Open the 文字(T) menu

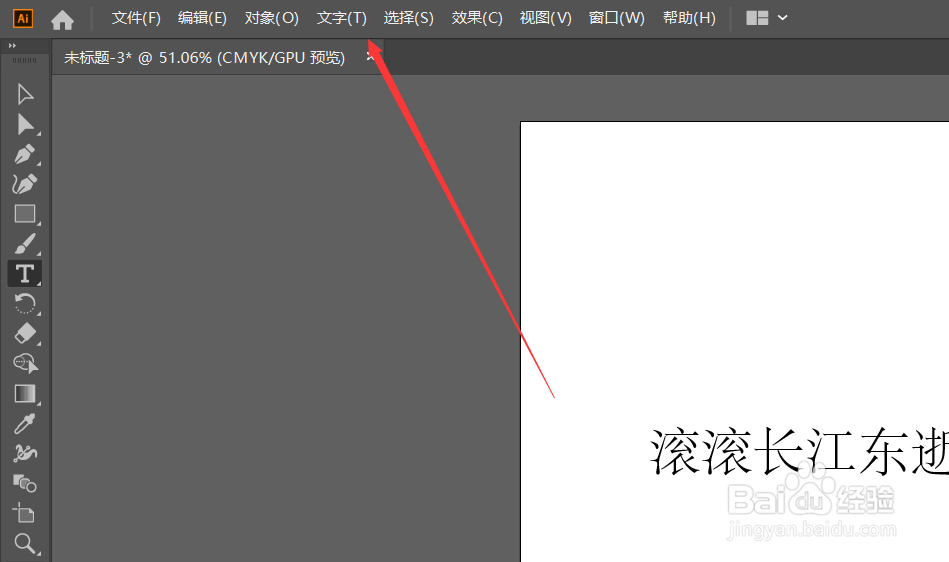coord(341,18)
